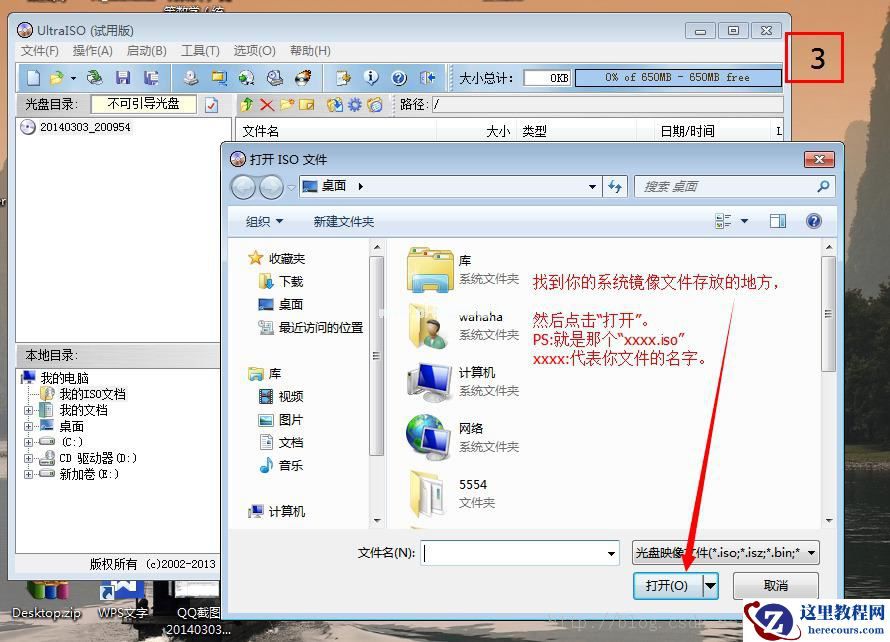Click 新建文件夹 in the open dialog

pyautogui.click(x=344, y=221)
